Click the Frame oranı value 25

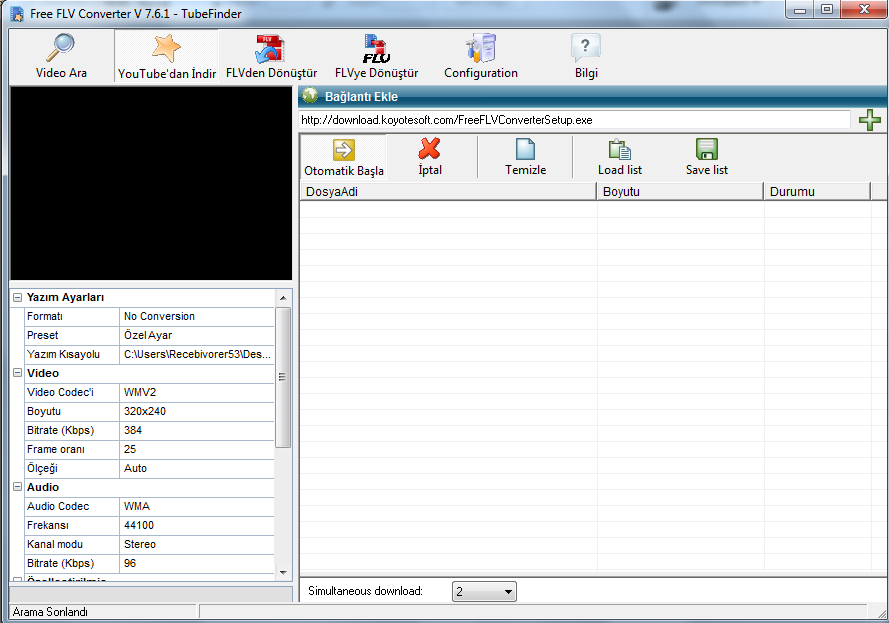tap(197, 449)
